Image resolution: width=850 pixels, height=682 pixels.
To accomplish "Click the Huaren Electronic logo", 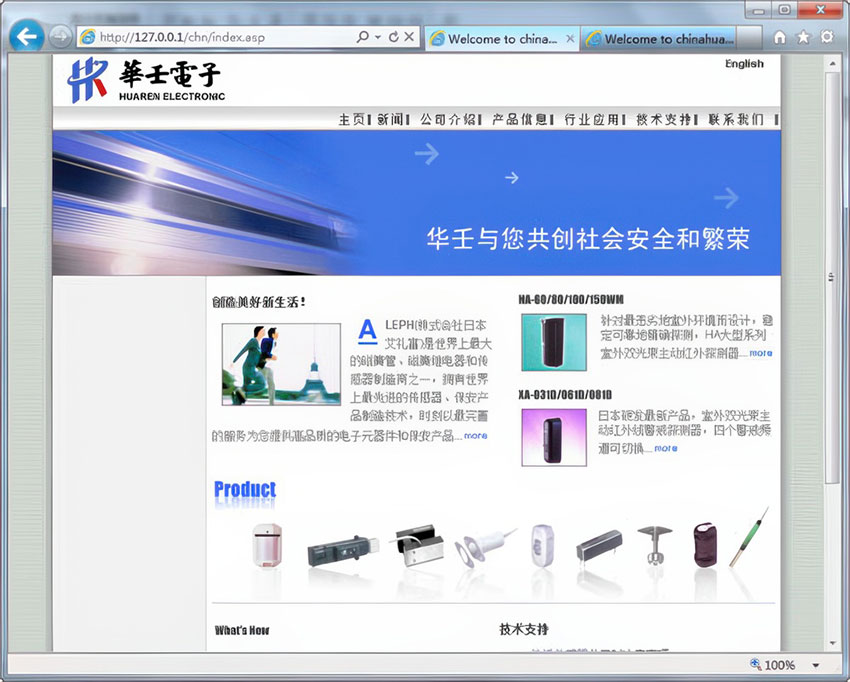I will point(145,81).
